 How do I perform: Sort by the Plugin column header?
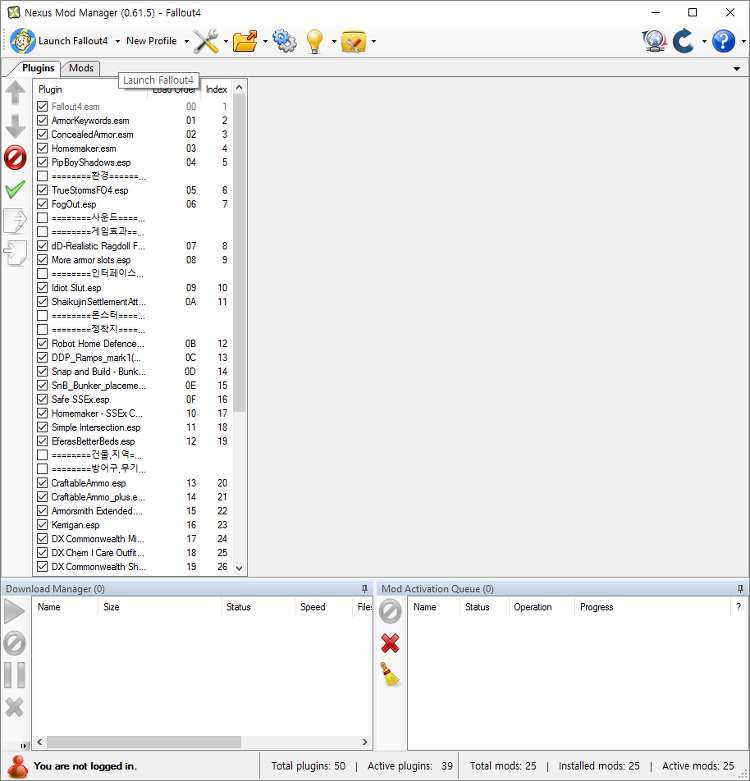pos(90,90)
